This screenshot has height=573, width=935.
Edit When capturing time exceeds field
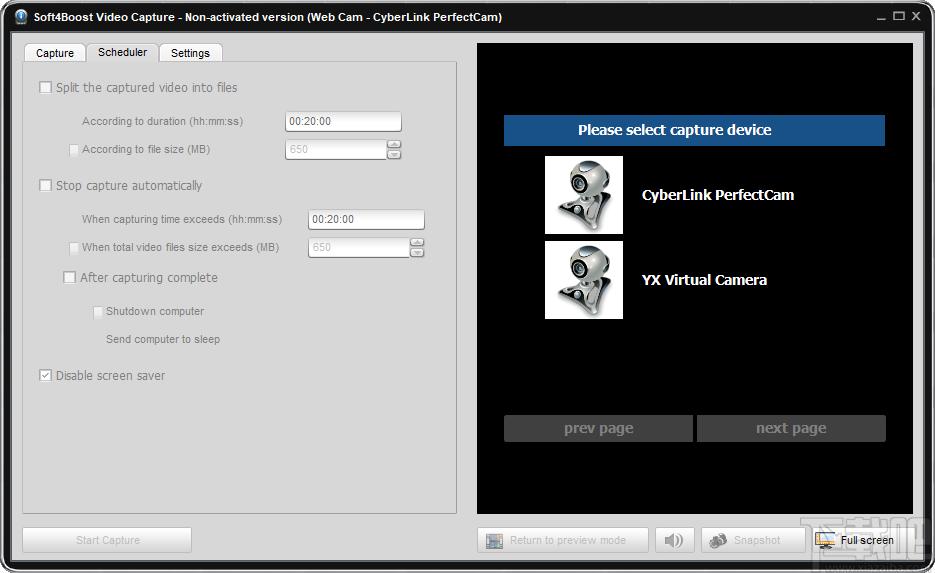(x=366, y=219)
